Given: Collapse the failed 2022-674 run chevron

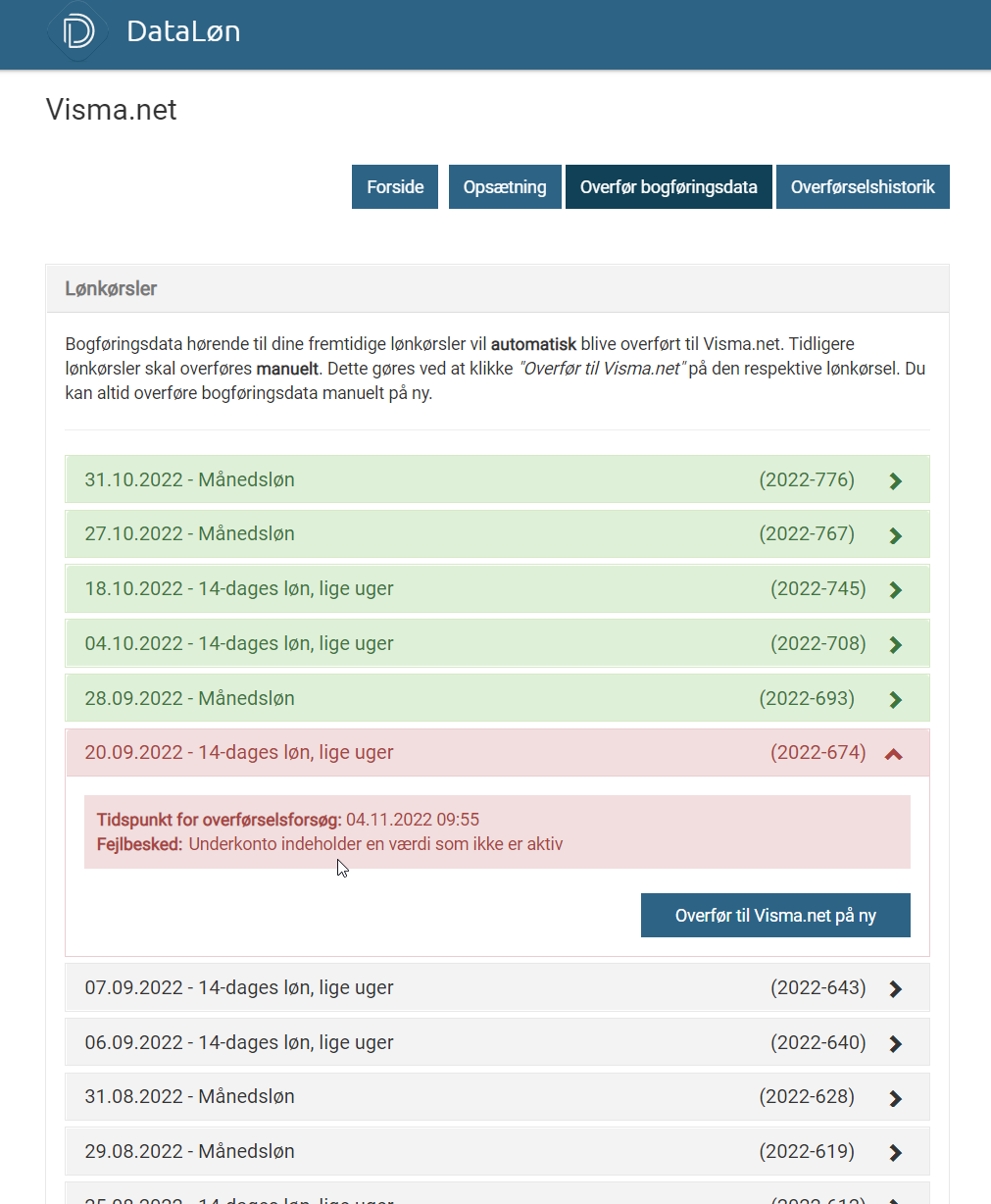Looking at the screenshot, I should 893,754.
